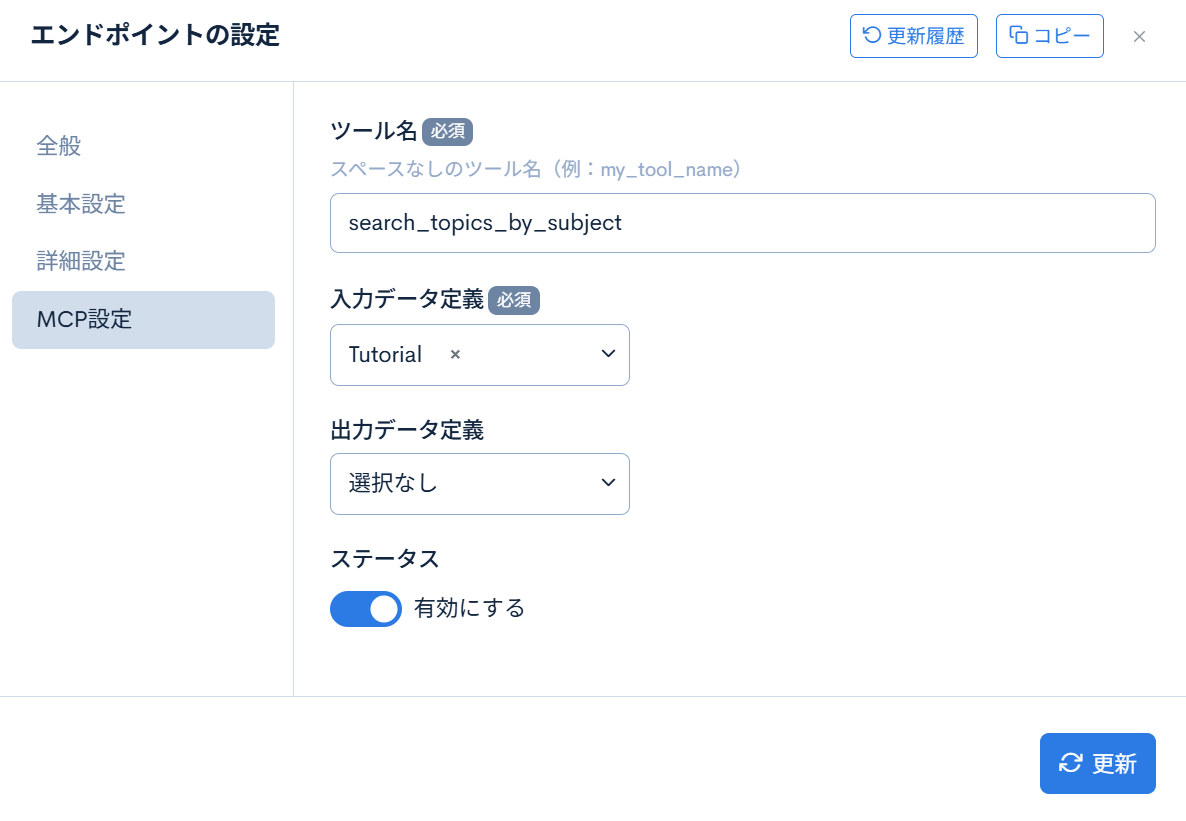Disable the ステータス toggle switch
The image size is (1186, 821).
coord(366,608)
